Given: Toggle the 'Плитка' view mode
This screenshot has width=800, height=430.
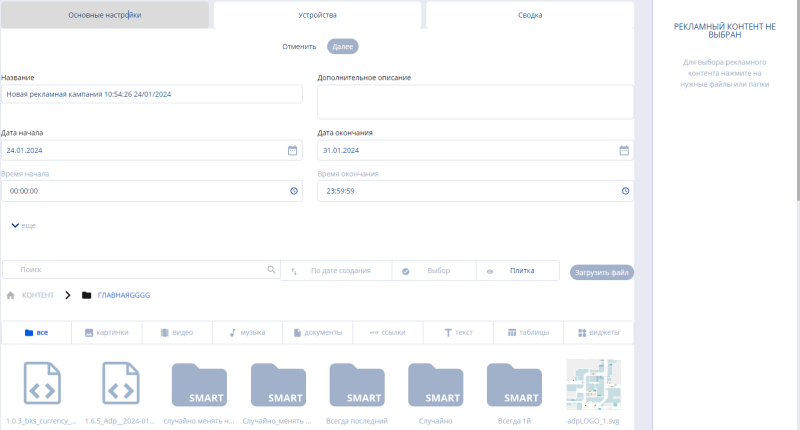Looking at the screenshot, I should coord(515,270).
